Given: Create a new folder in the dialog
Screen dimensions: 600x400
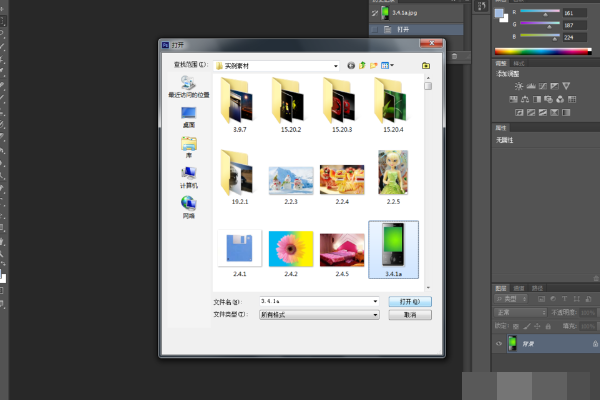Looking at the screenshot, I should click(x=373, y=66).
